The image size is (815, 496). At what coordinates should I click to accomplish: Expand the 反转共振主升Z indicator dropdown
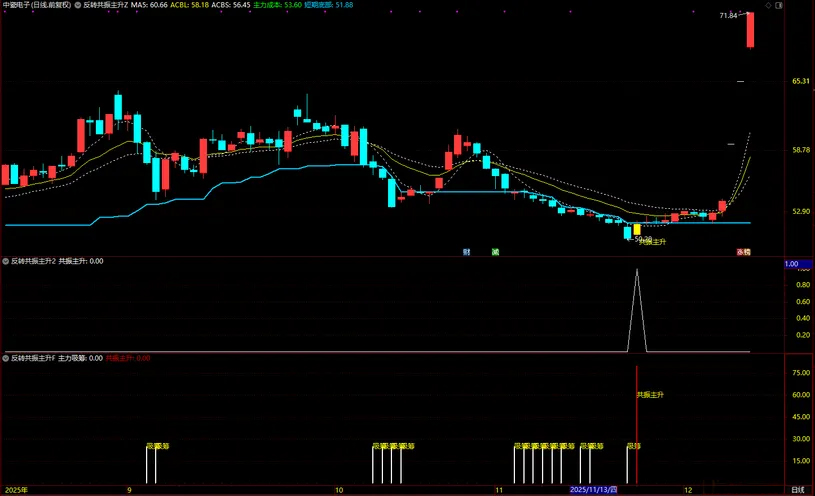point(78,5)
